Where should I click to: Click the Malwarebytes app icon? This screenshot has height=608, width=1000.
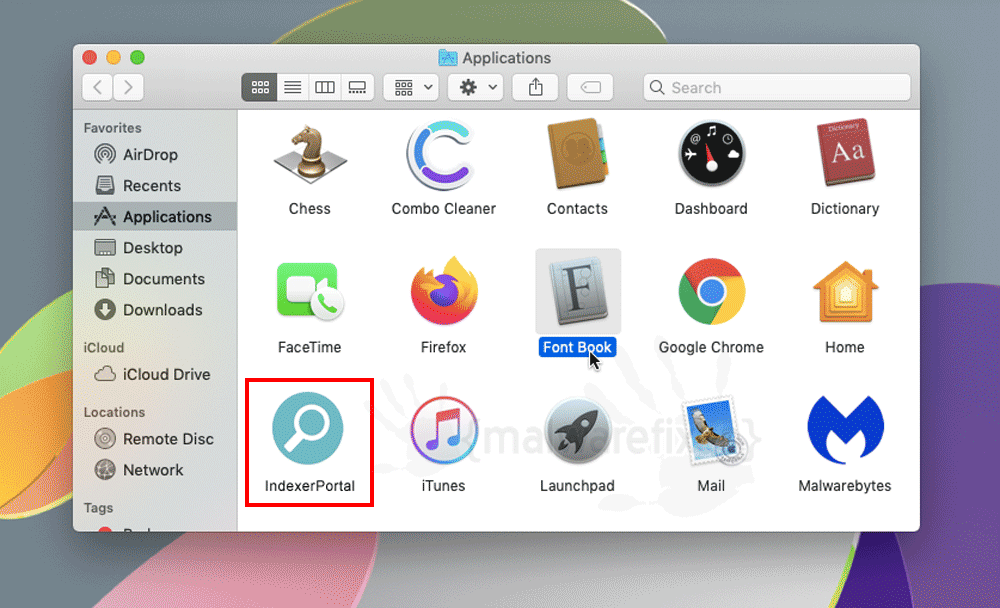coord(845,429)
